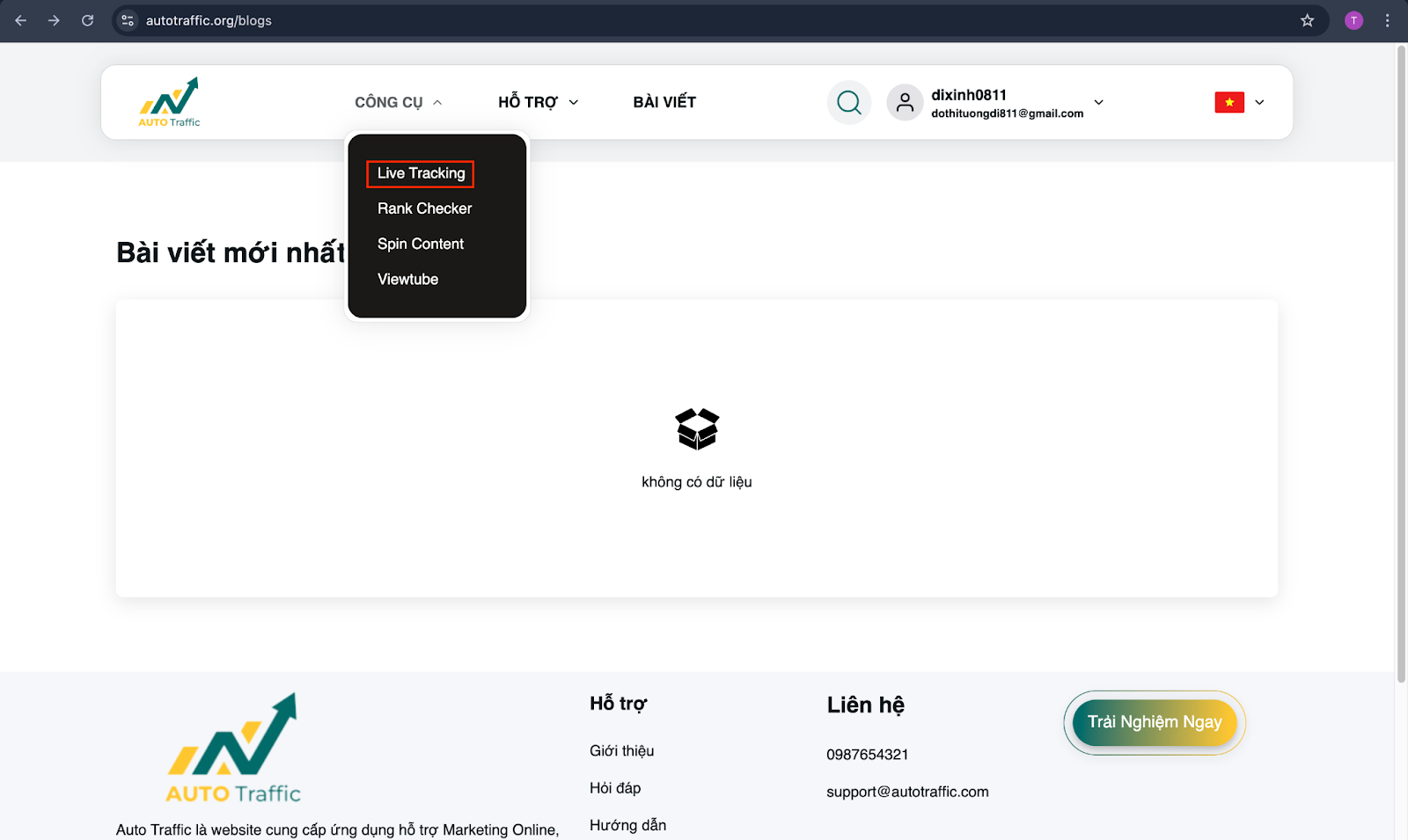Expand account dropdown chevron beside dixinh0811
The height and width of the screenshot is (840, 1408).
click(1098, 102)
